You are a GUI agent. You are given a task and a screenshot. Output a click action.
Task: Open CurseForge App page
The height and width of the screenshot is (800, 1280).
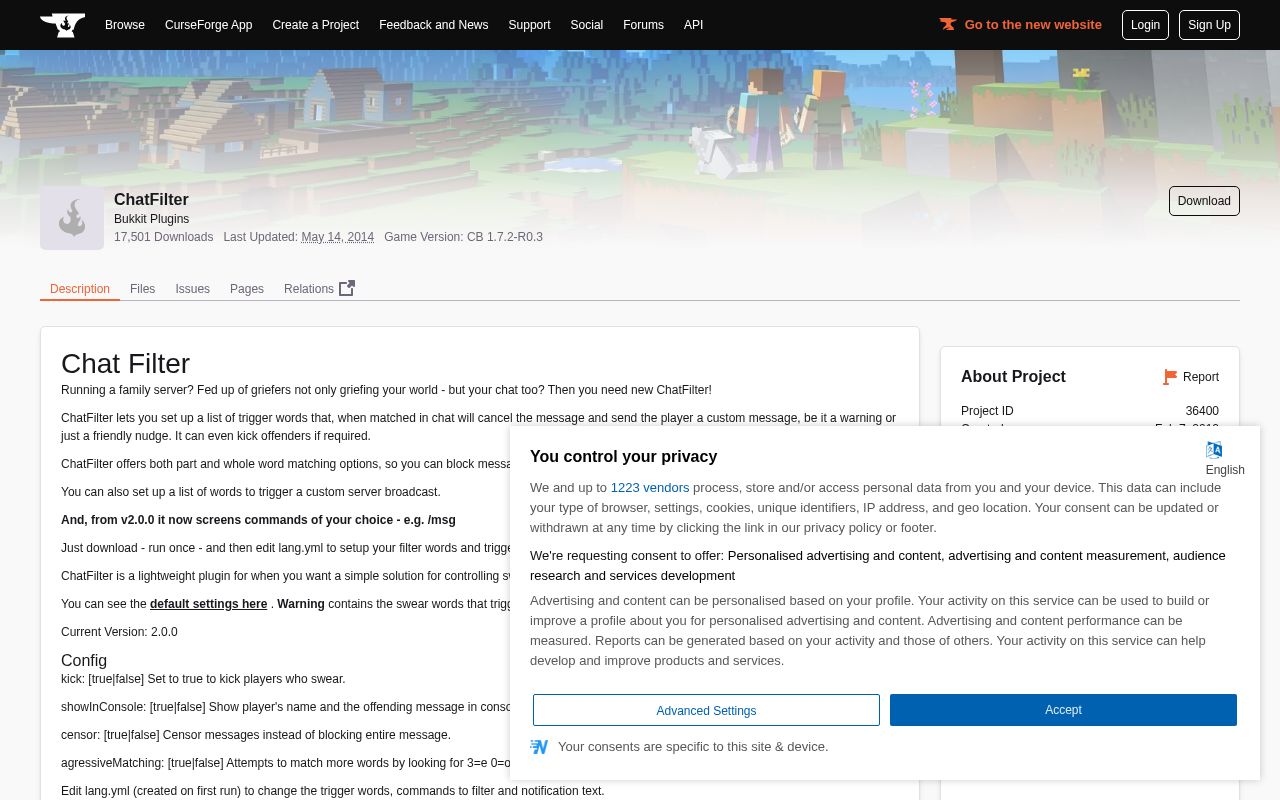[208, 25]
